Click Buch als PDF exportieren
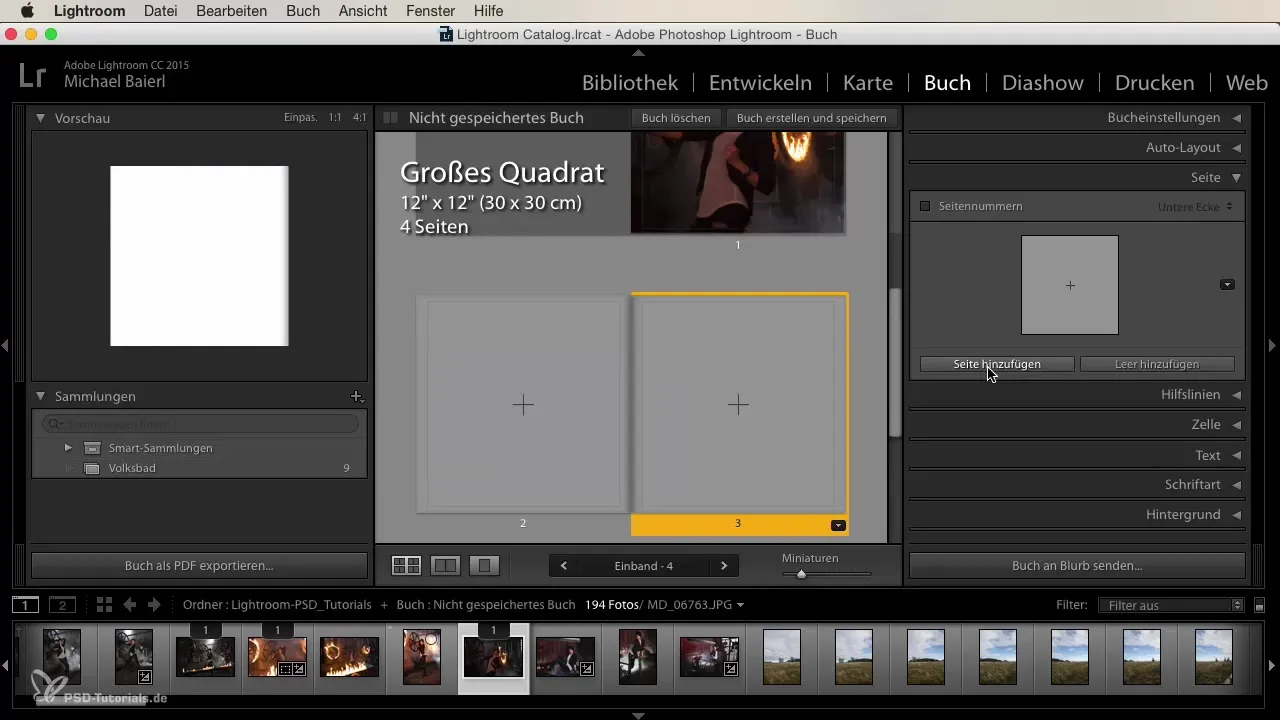Screen dimensions: 1280x720 [199, 565]
